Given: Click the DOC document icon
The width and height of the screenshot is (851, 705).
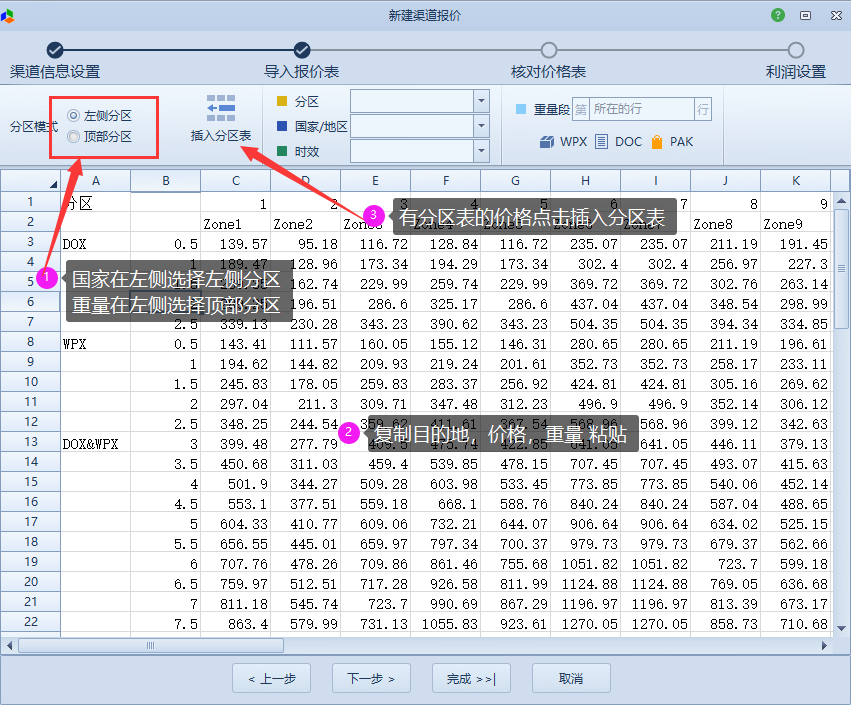Looking at the screenshot, I should (601, 142).
